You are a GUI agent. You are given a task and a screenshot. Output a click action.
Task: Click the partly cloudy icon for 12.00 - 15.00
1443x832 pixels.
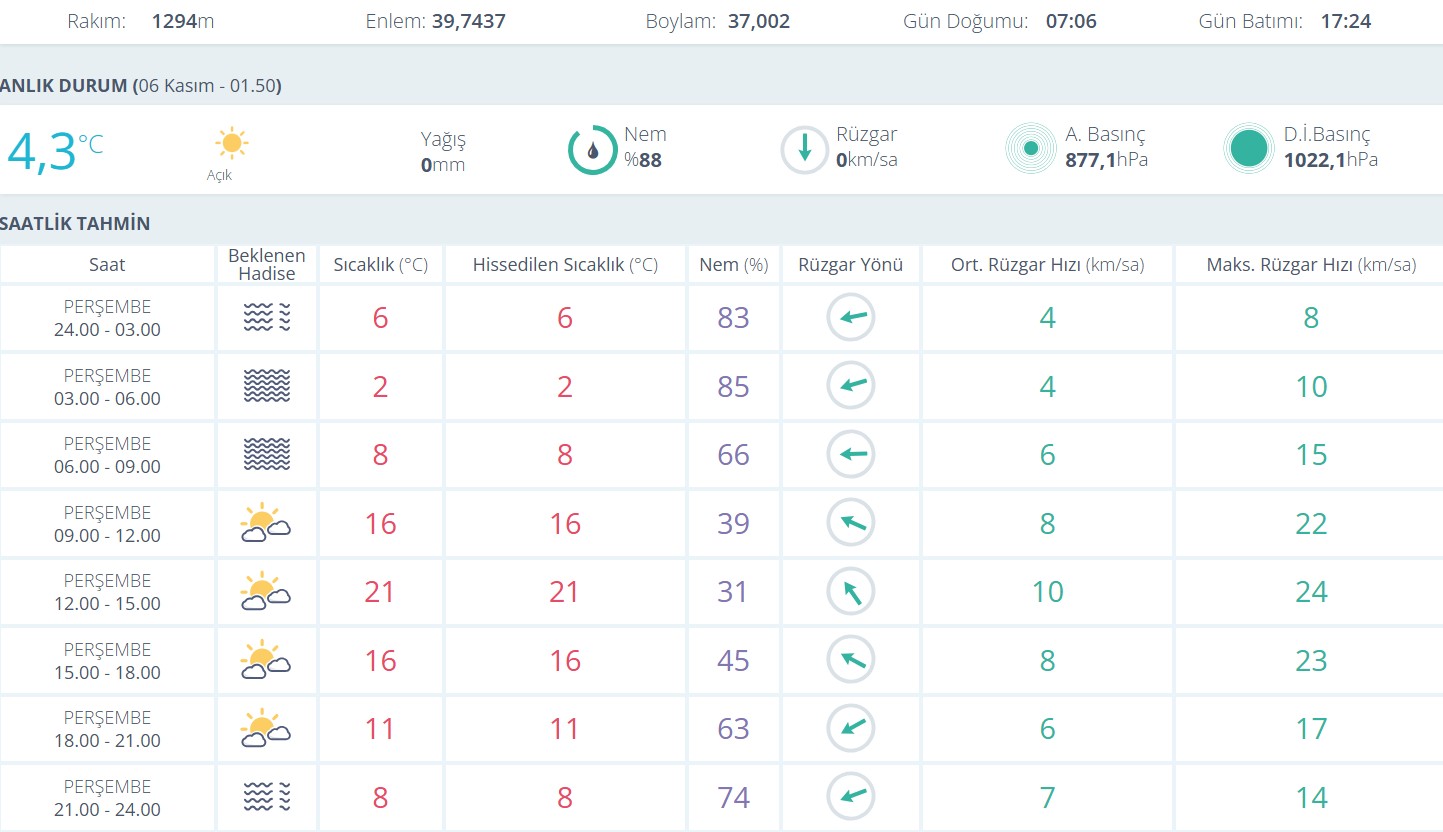pos(265,592)
